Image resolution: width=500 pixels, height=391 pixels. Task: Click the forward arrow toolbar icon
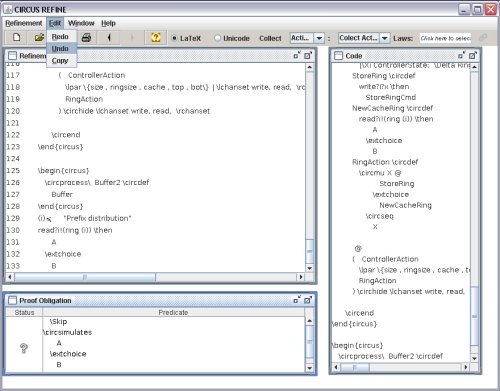132,38
